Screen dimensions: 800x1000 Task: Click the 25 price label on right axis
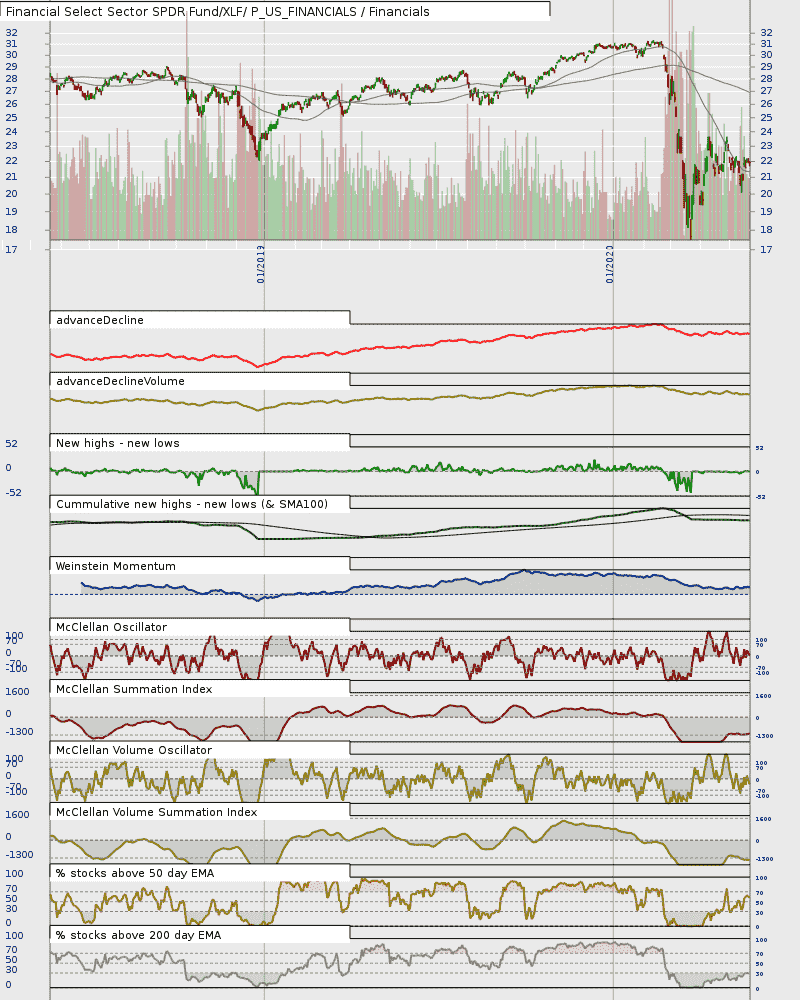pos(766,117)
